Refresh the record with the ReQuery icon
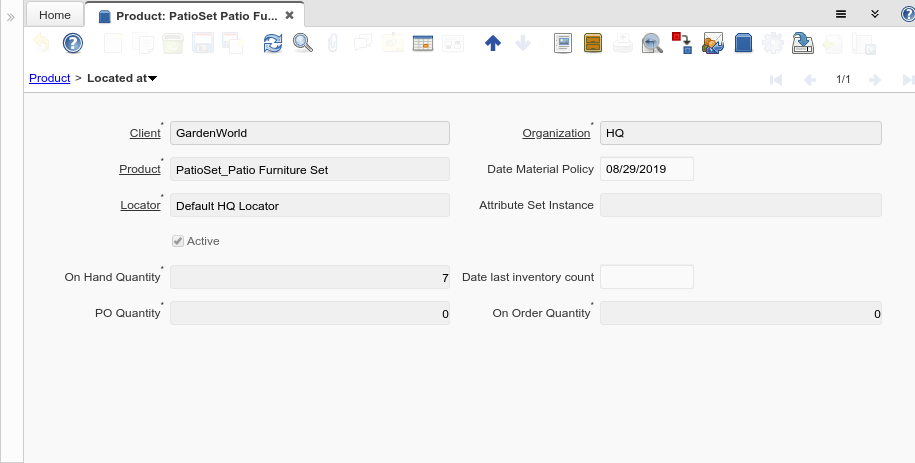 (273, 43)
